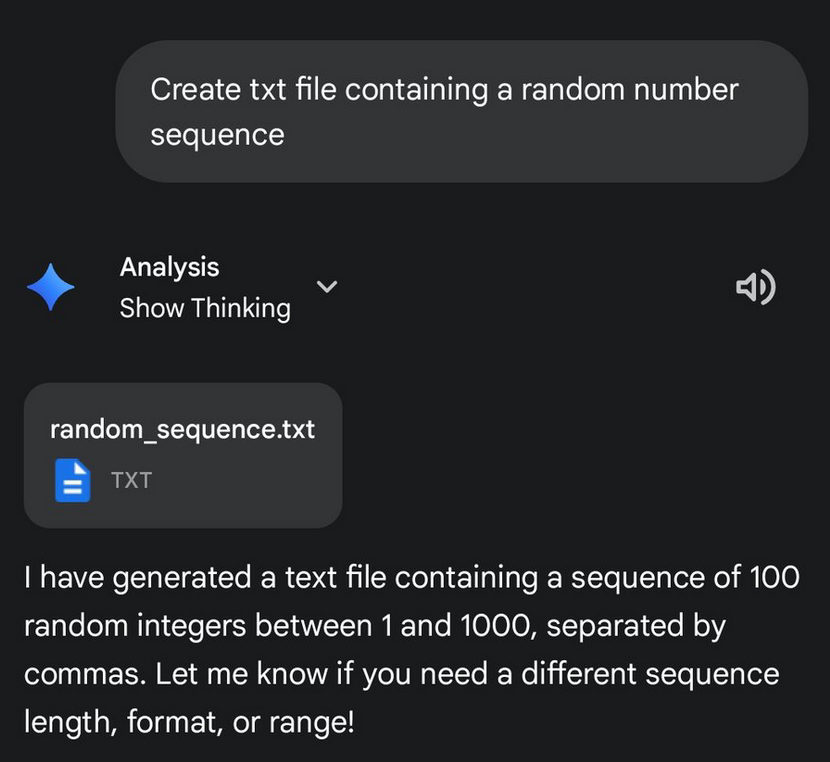Image resolution: width=830 pixels, height=762 pixels.
Task: Select the user prompt message bubble
Action: point(461,111)
